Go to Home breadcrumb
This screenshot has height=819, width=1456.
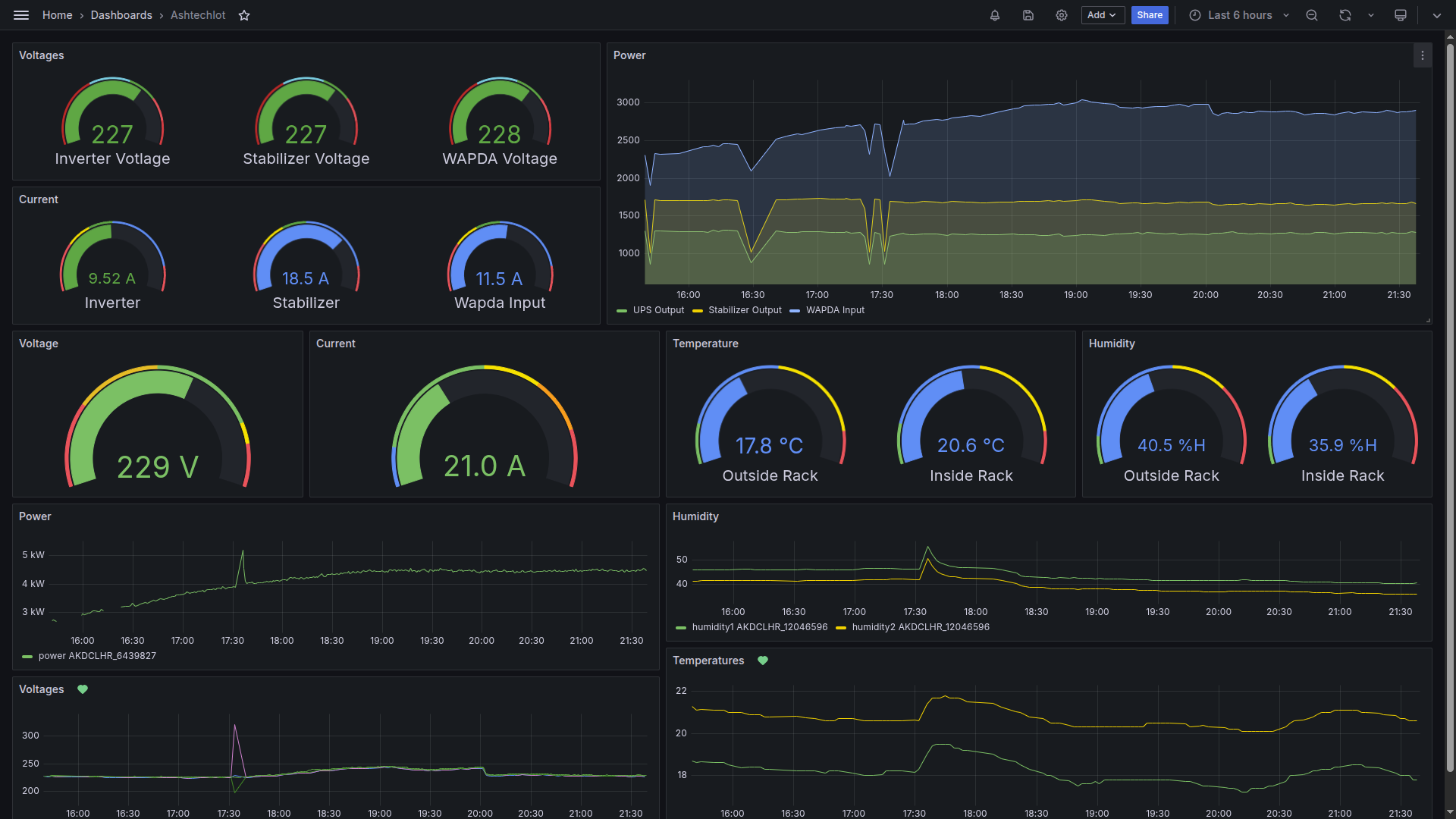coord(58,15)
